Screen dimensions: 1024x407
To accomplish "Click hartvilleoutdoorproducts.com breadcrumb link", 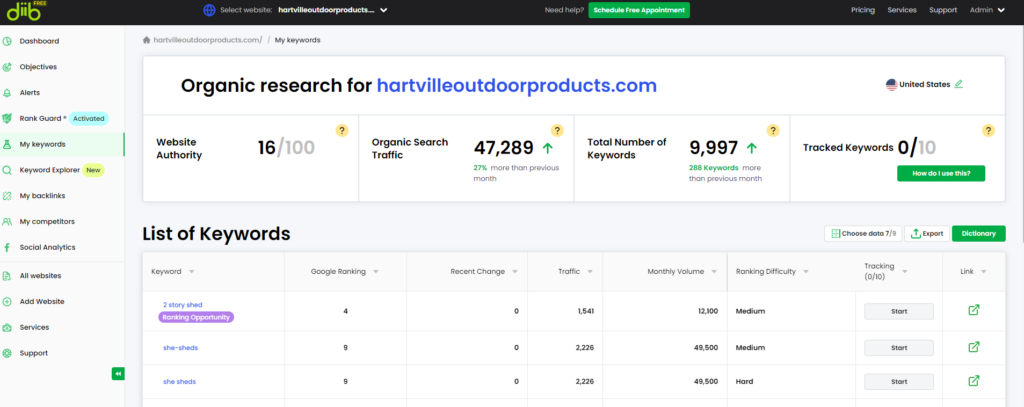I will pyautogui.click(x=208, y=40).
